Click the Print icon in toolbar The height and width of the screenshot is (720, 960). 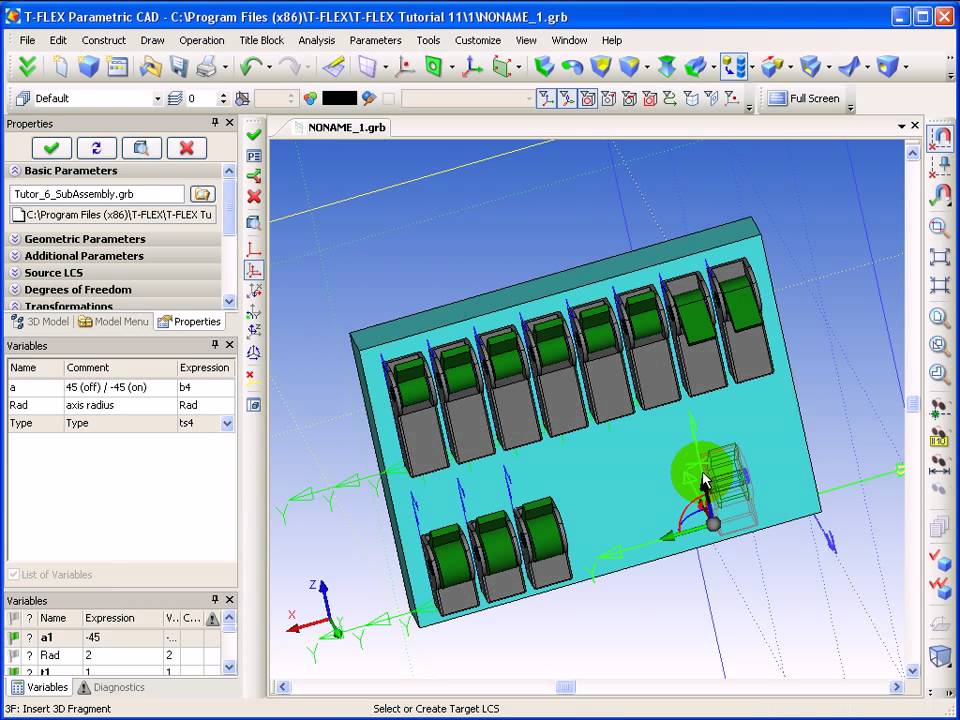(206, 67)
